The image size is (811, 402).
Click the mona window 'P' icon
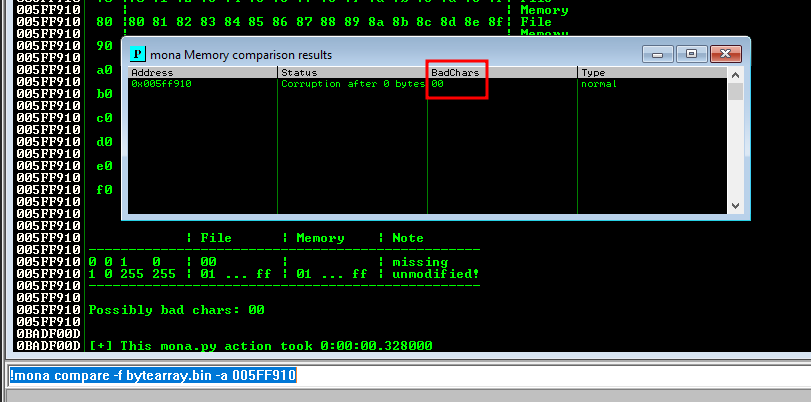pyautogui.click(x=138, y=54)
